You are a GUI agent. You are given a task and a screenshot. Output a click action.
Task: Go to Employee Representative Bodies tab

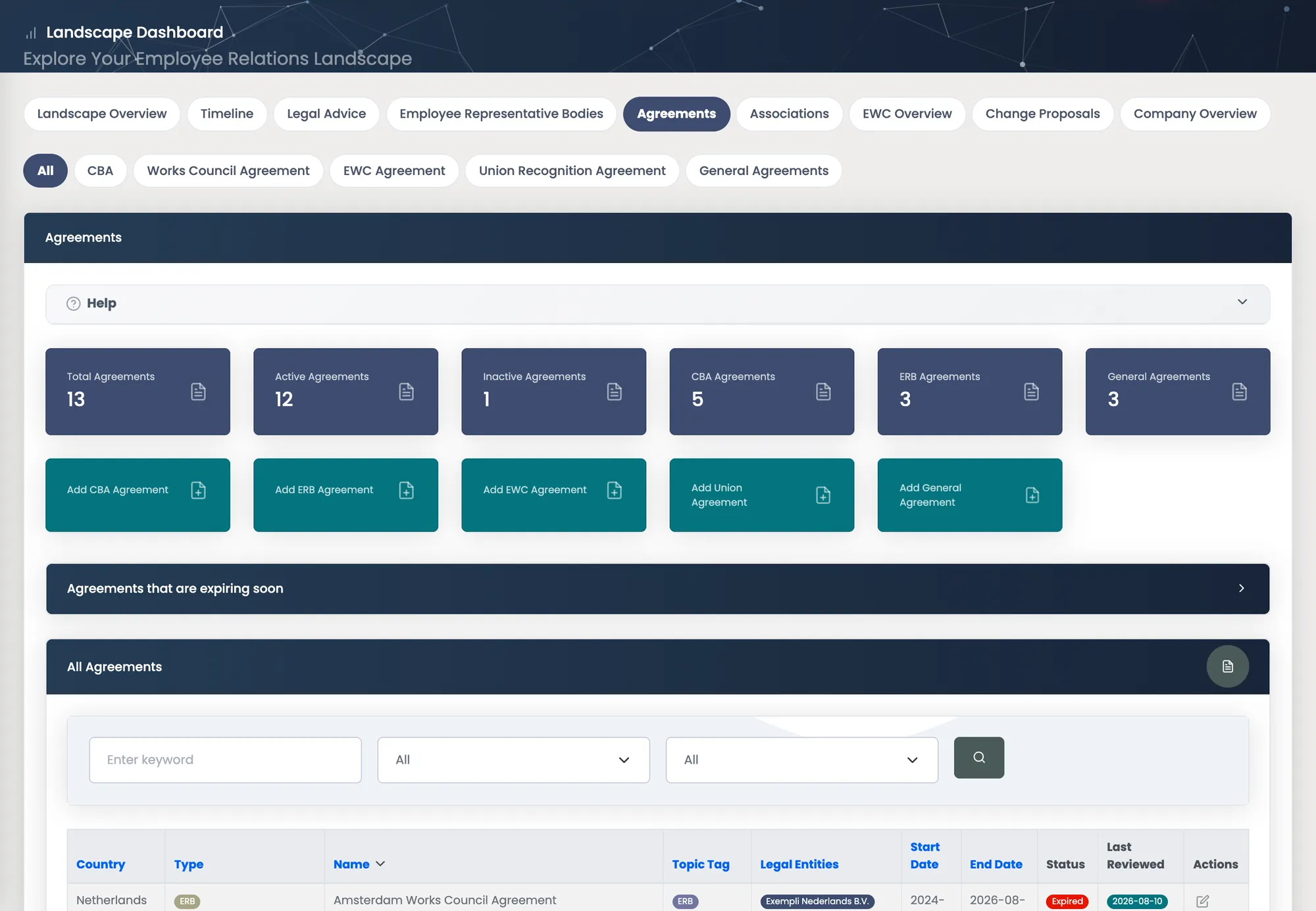[501, 114]
